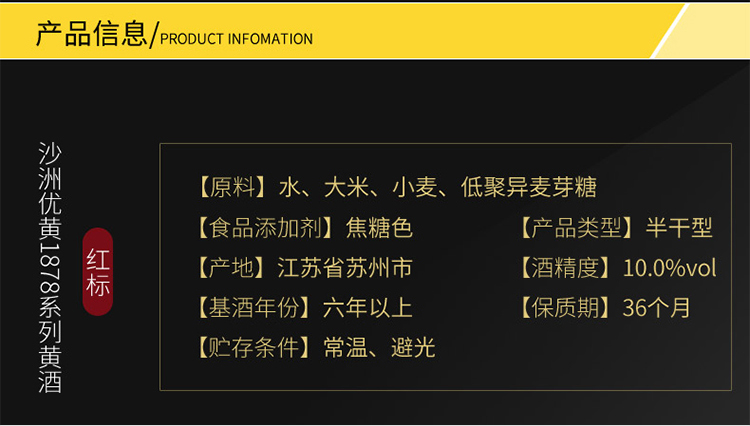Click the vertical 沙洲优黄1878系列黄酒 title
Screen dimensions: 750x426
click(48, 266)
